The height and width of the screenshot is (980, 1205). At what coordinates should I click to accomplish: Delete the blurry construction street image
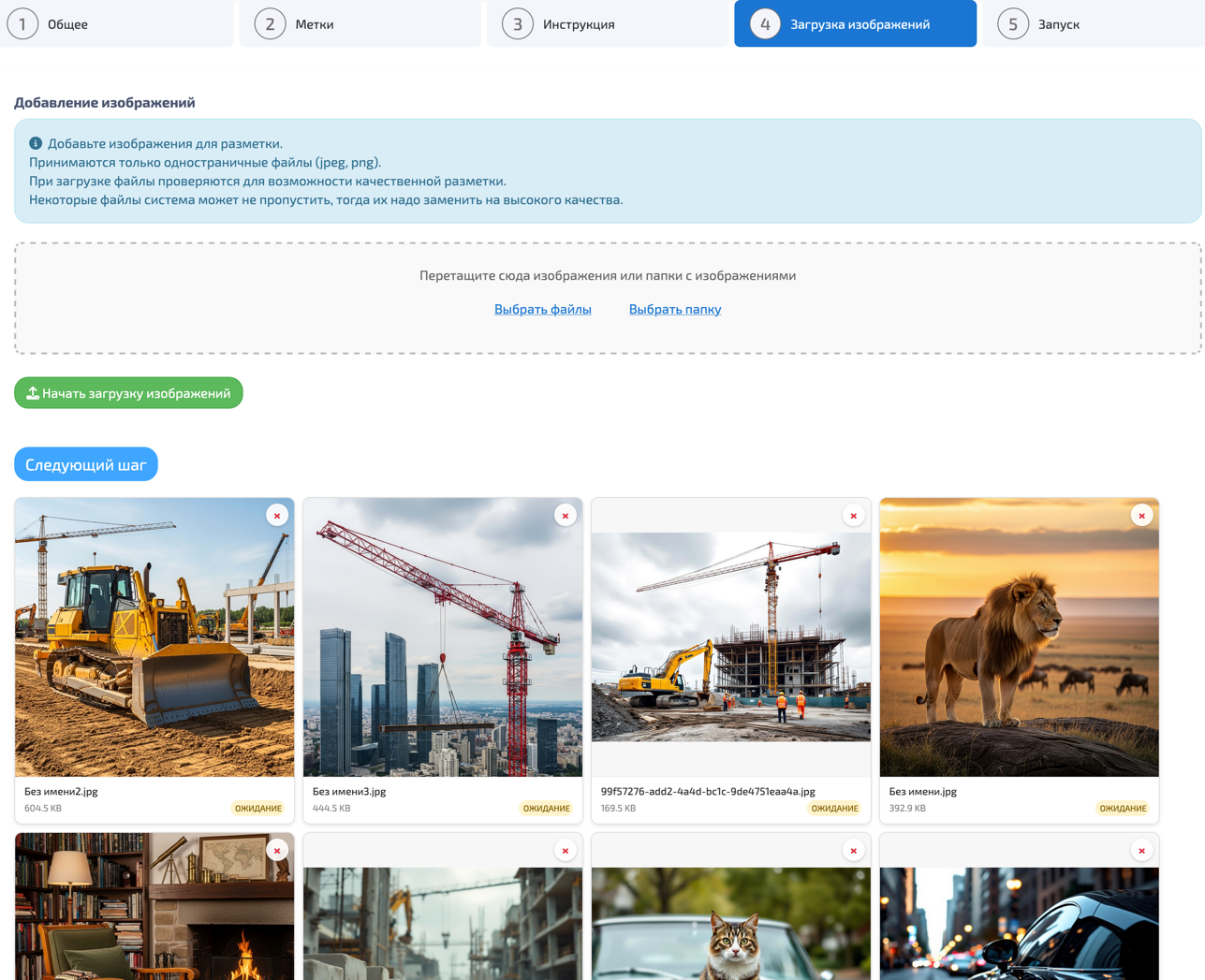coord(566,851)
